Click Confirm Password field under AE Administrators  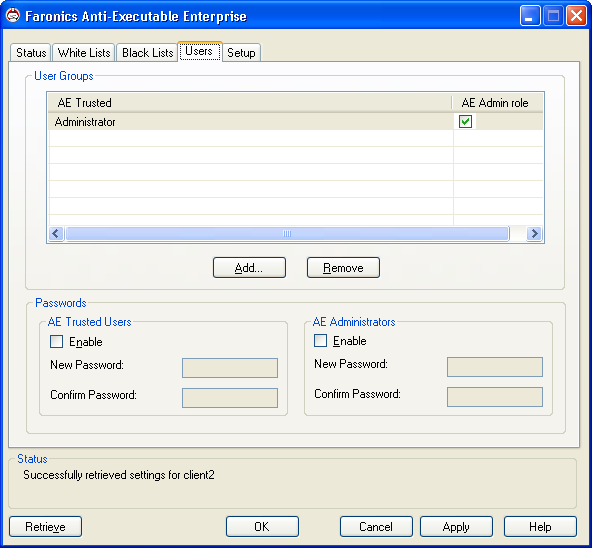[x=495, y=397]
